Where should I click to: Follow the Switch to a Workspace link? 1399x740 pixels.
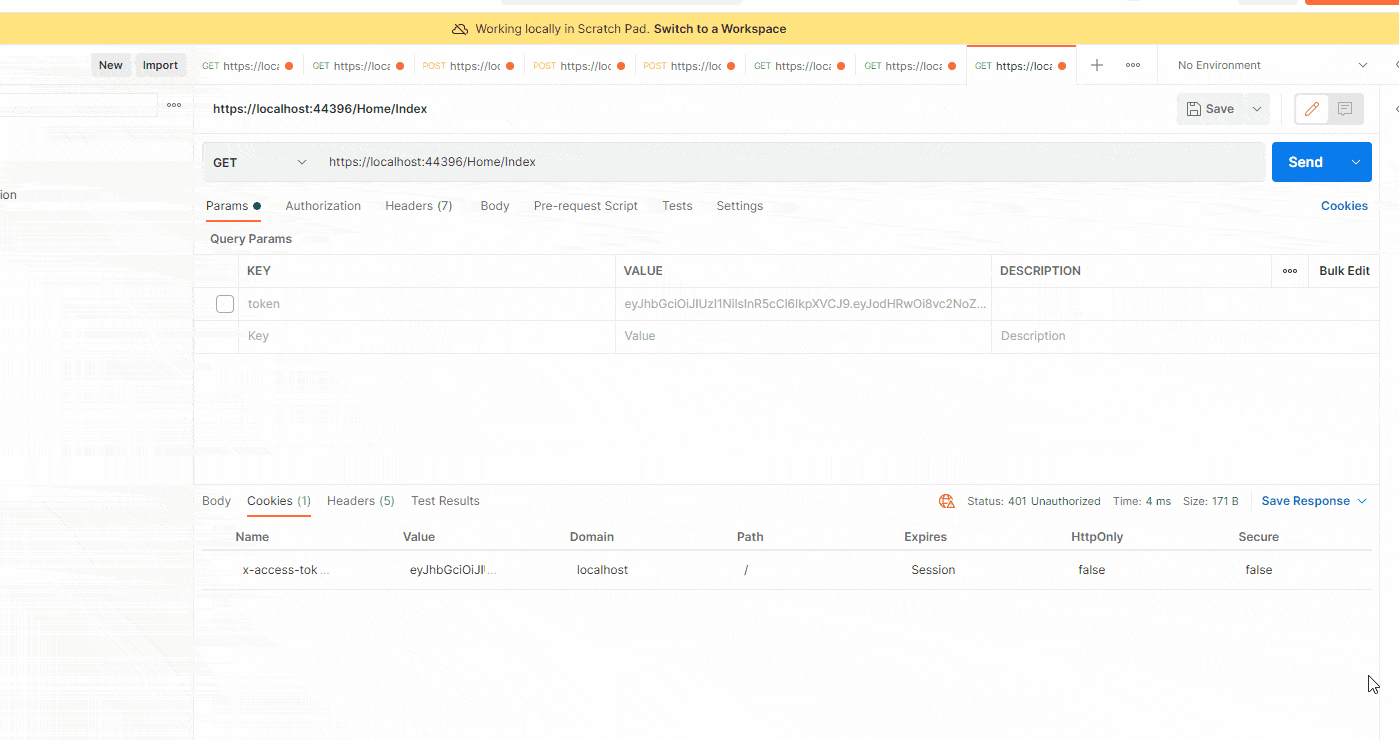click(x=720, y=29)
